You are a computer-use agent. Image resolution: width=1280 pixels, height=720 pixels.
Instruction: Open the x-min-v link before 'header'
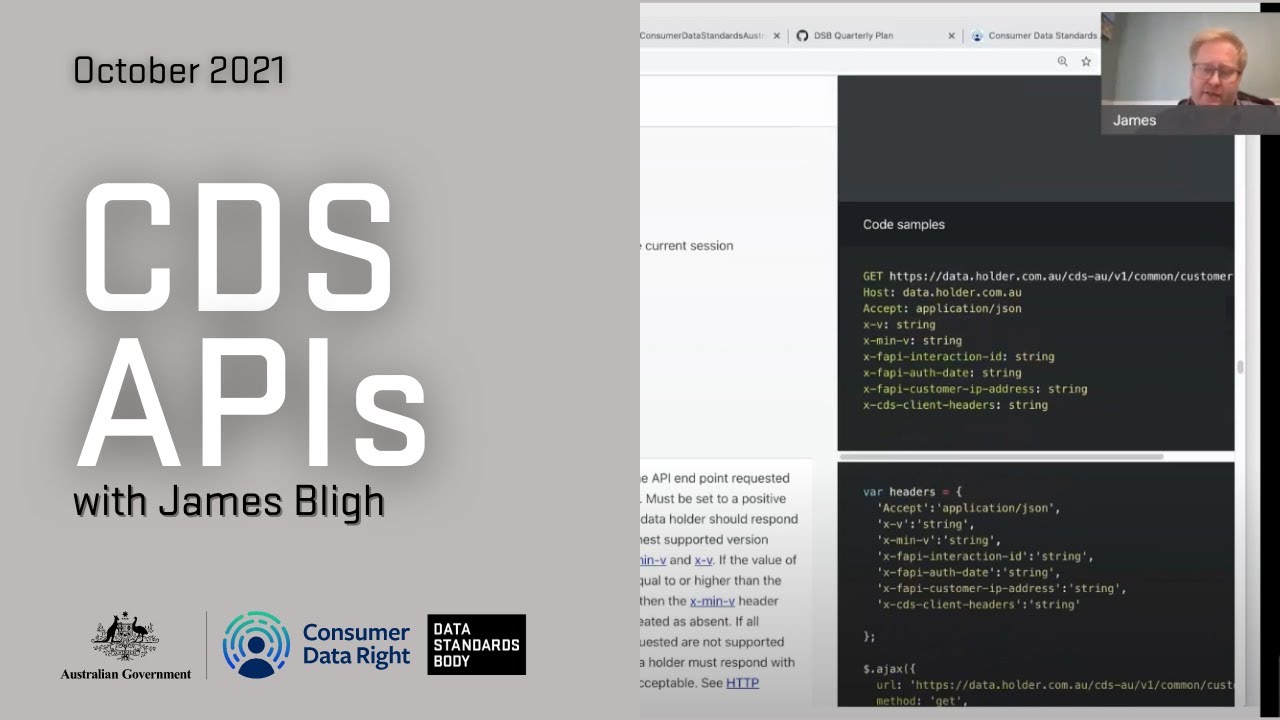pyautogui.click(x=712, y=601)
